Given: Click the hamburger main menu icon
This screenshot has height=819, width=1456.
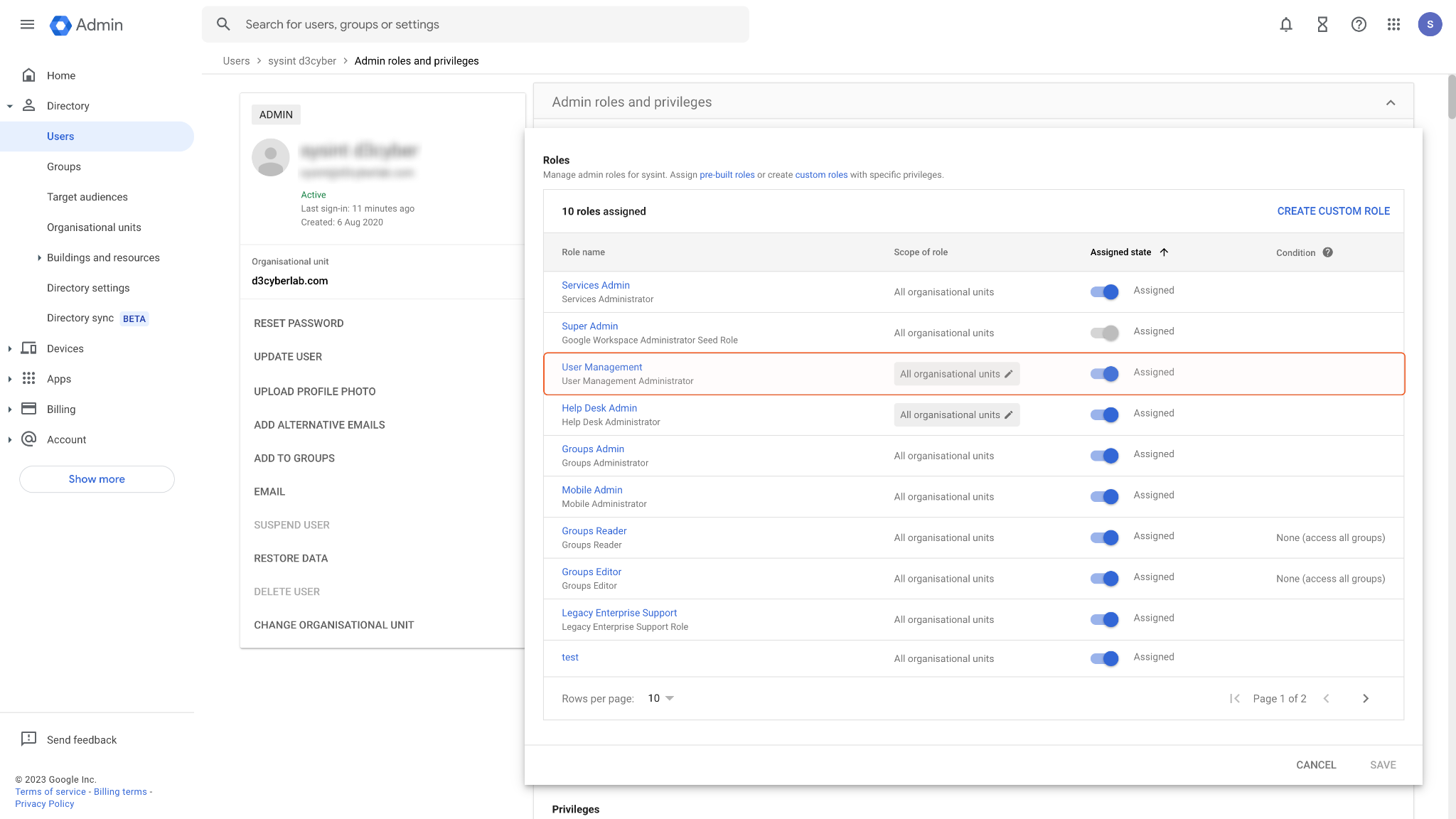Looking at the screenshot, I should [x=27, y=25].
